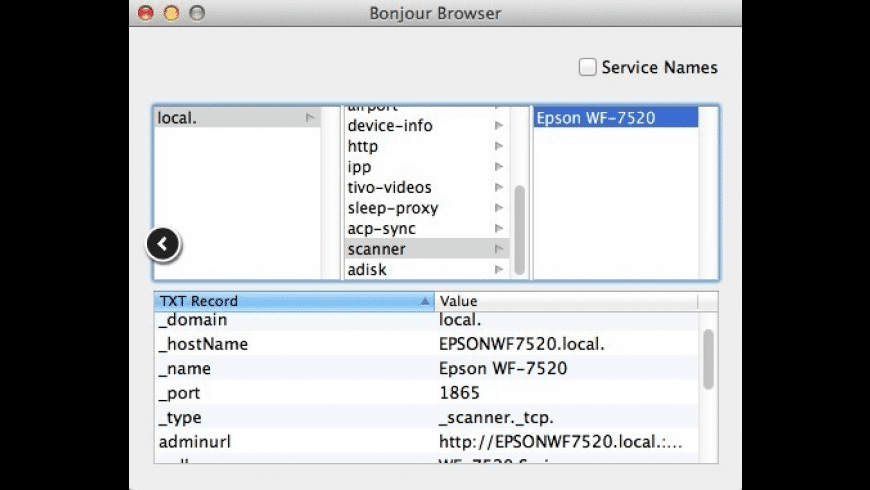Screen dimensions: 870x490
Task: Select the _hostName record row
Action: point(426,344)
